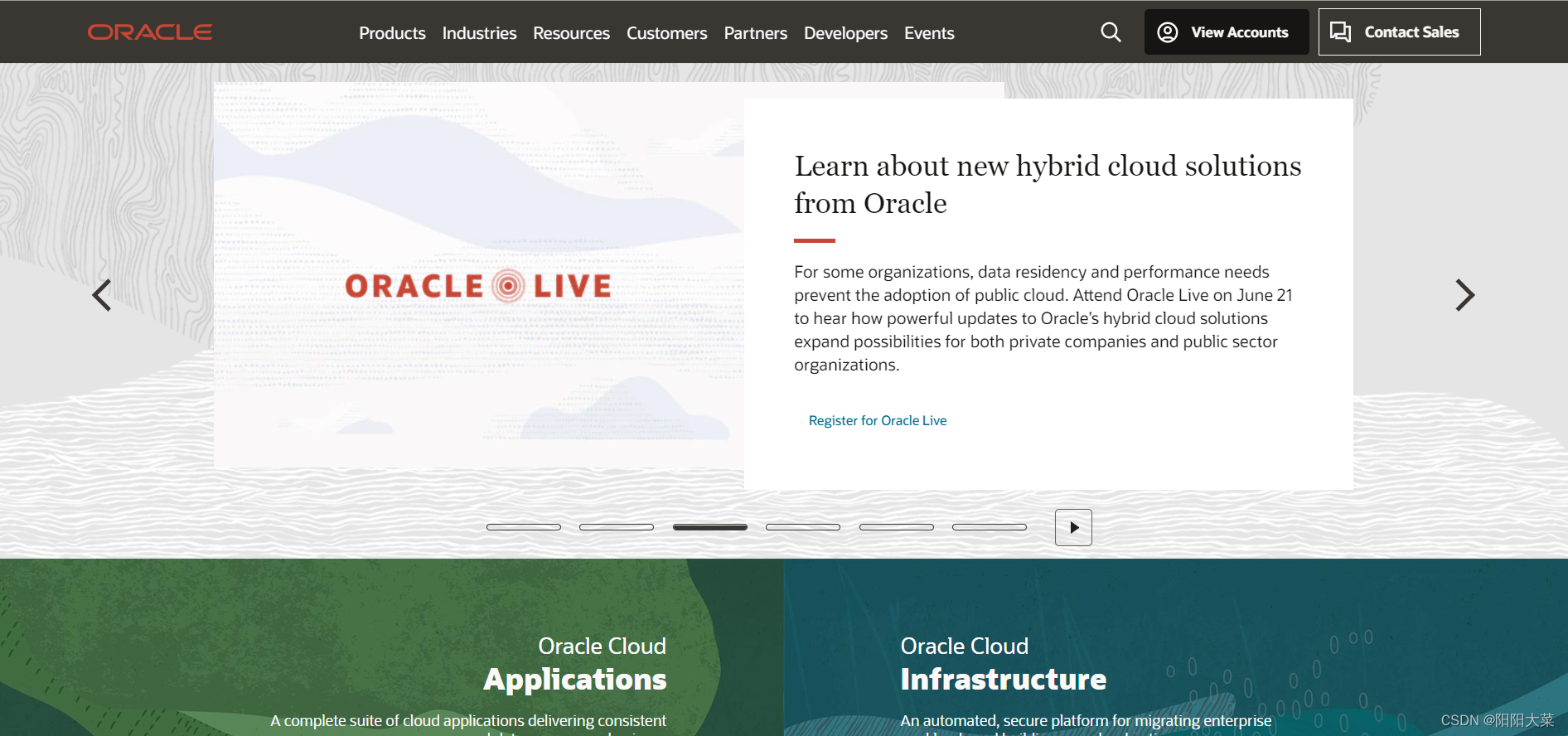Screen dimensions: 1568x736
Task: Open the Industries menu
Action: [479, 33]
